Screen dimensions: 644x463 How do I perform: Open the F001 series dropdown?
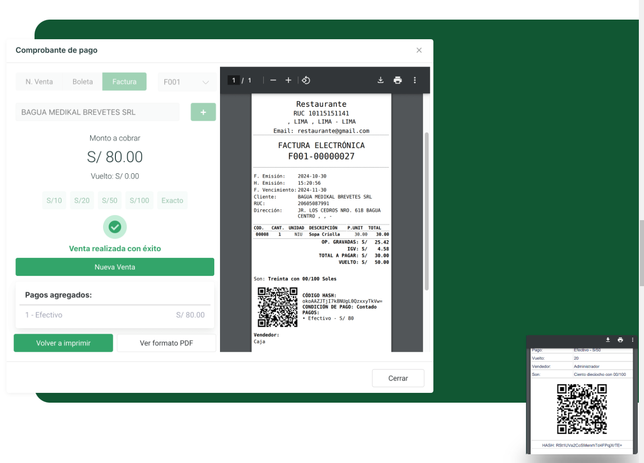point(186,82)
